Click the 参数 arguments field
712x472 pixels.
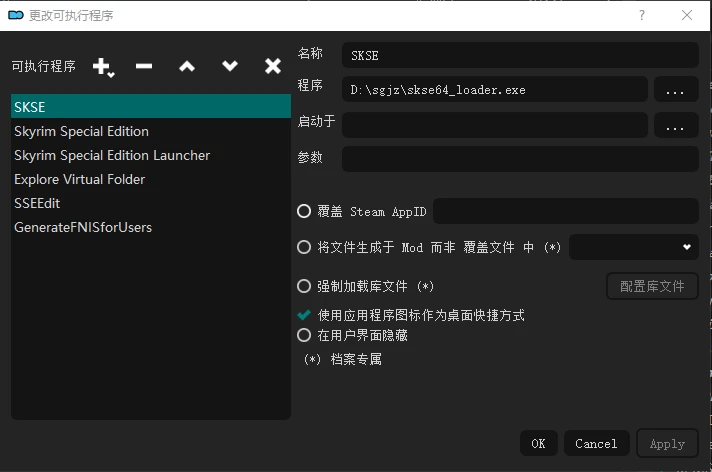coord(520,159)
